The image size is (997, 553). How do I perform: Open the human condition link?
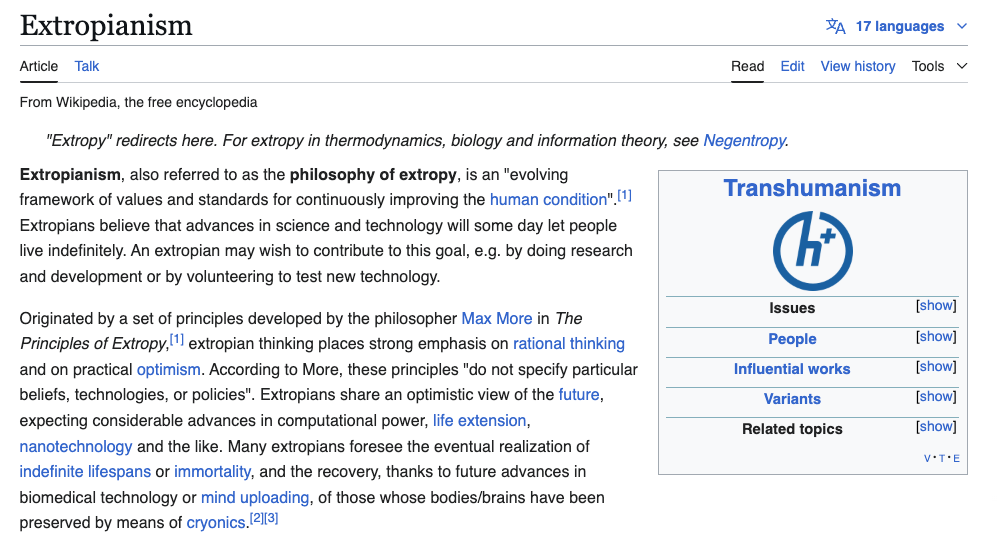(548, 200)
